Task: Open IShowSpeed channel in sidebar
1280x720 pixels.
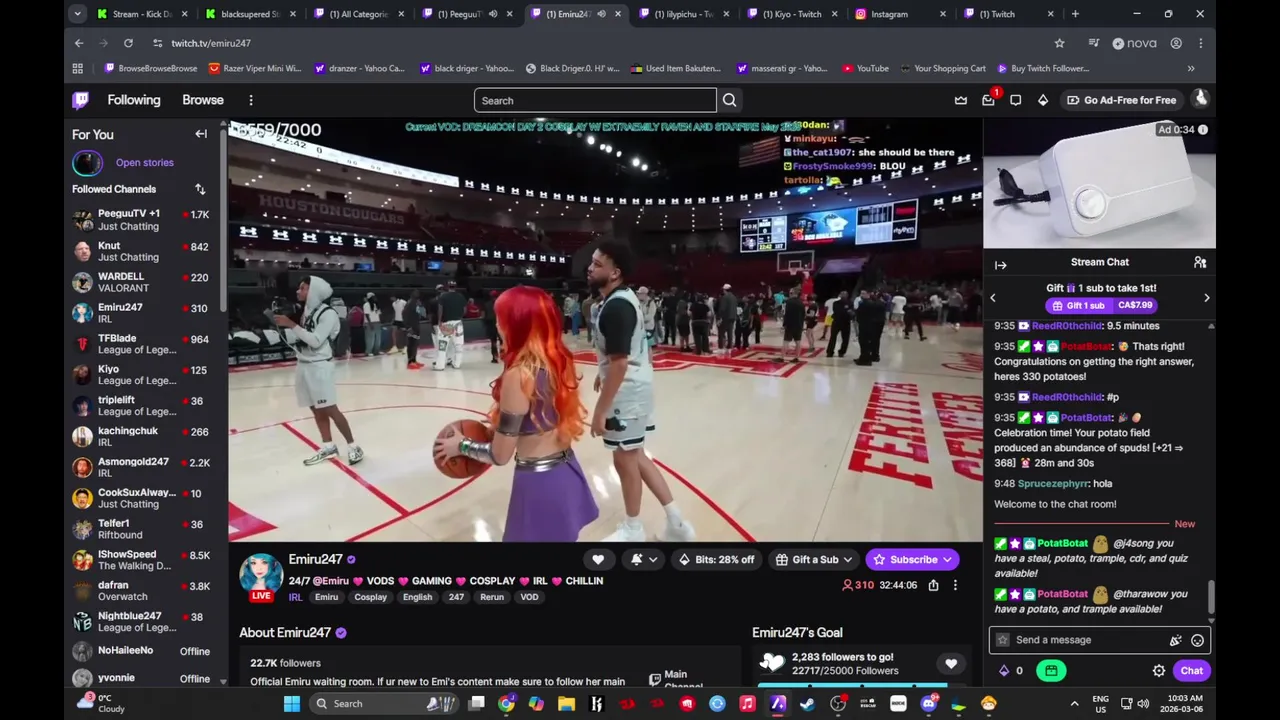Action: click(x=145, y=560)
